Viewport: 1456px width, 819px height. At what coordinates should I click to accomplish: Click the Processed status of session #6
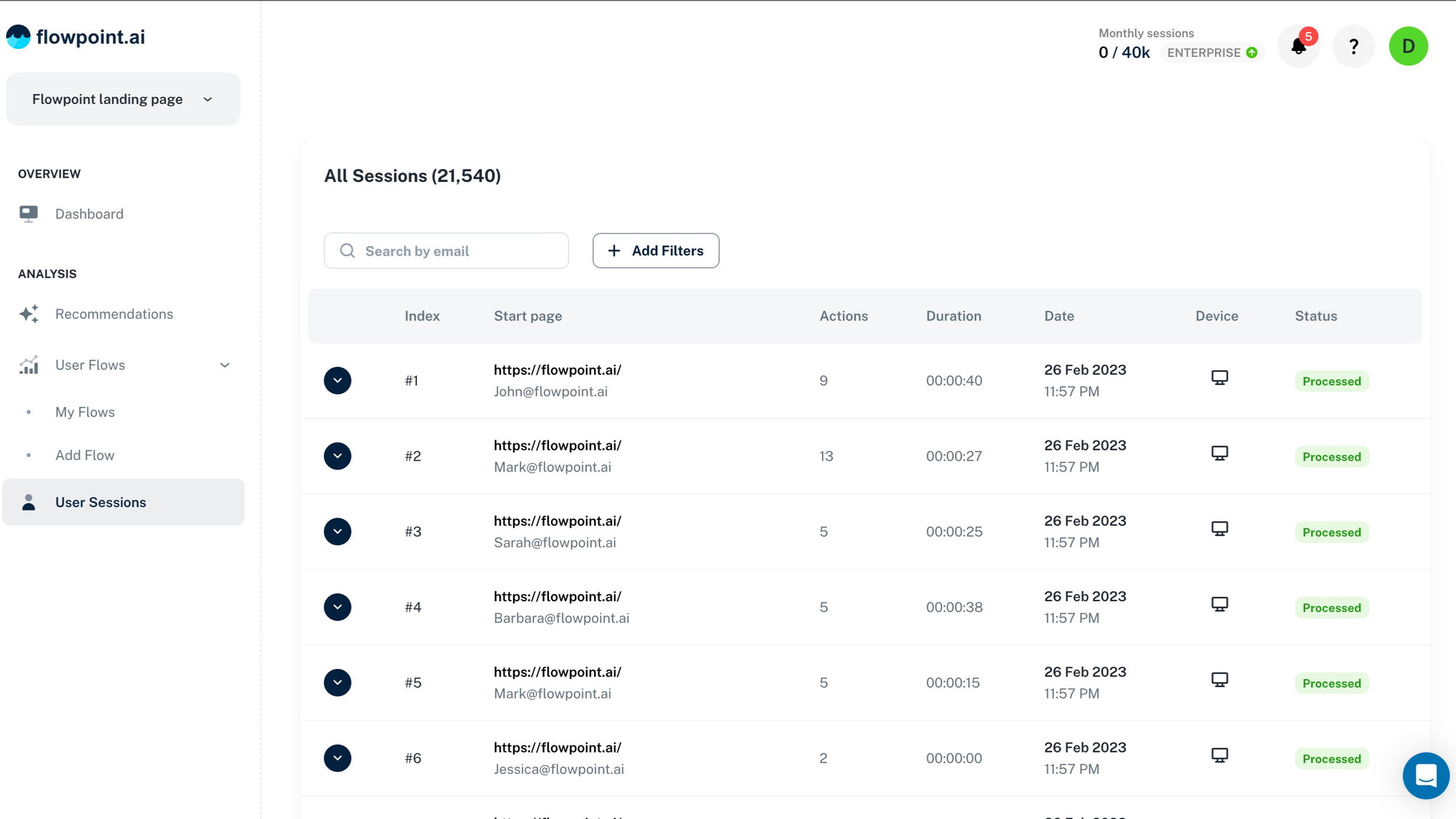click(x=1331, y=759)
